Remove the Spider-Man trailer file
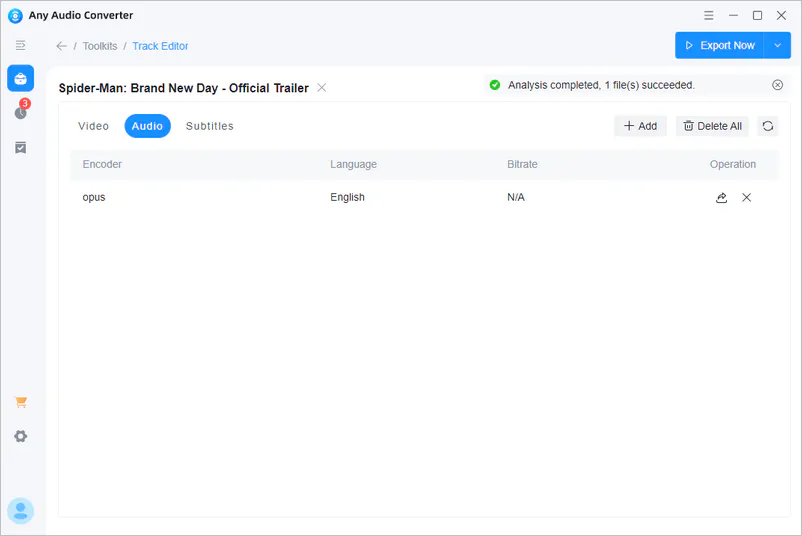This screenshot has height=536, width=802. [322, 87]
